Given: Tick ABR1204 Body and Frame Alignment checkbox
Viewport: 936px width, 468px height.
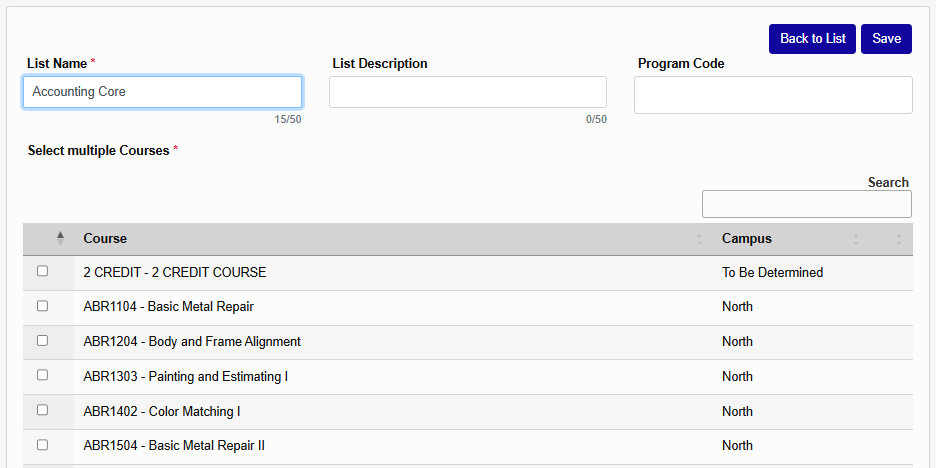Looking at the screenshot, I should [x=42, y=340].
